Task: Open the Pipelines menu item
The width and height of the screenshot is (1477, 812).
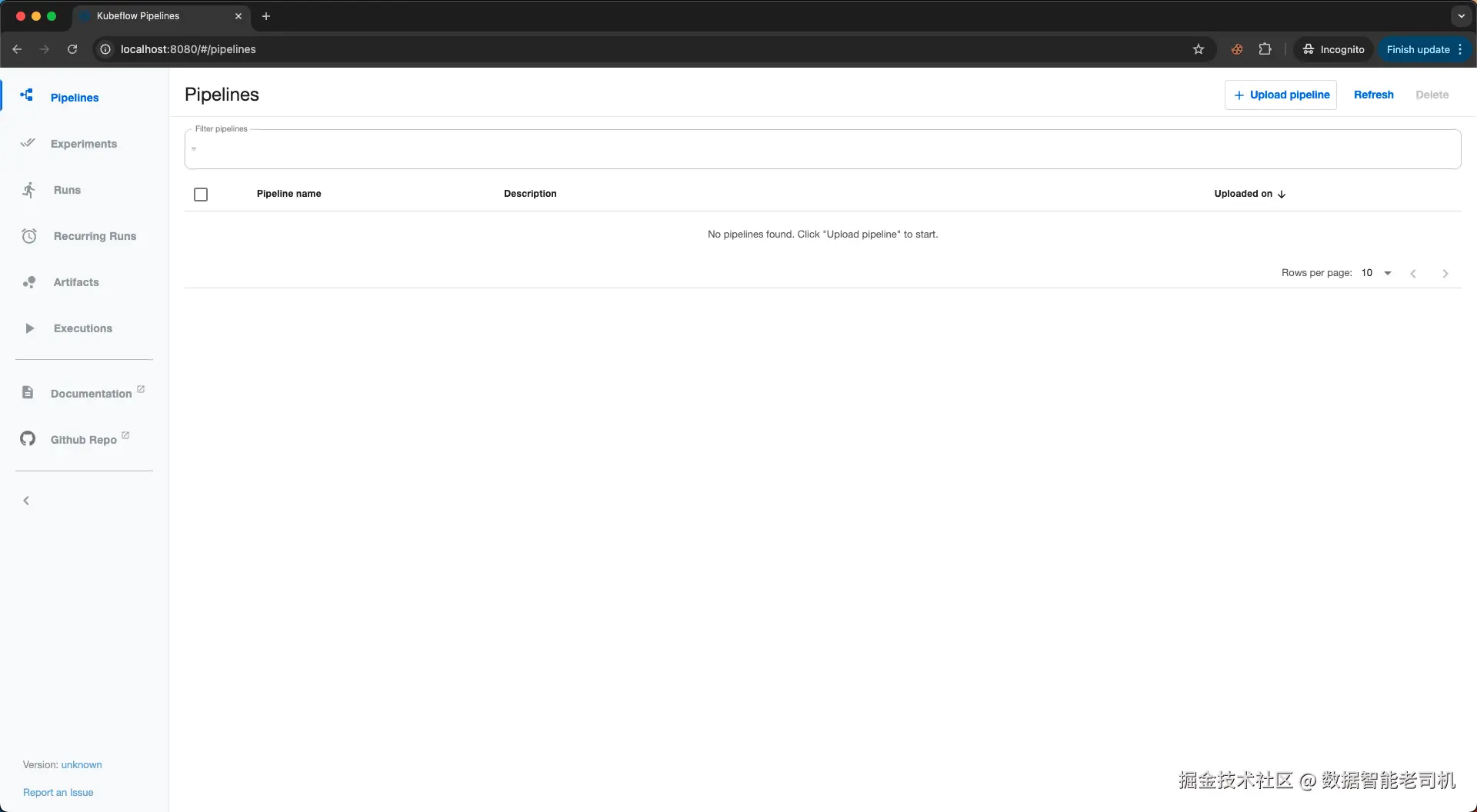Action: [x=75, y=98]
